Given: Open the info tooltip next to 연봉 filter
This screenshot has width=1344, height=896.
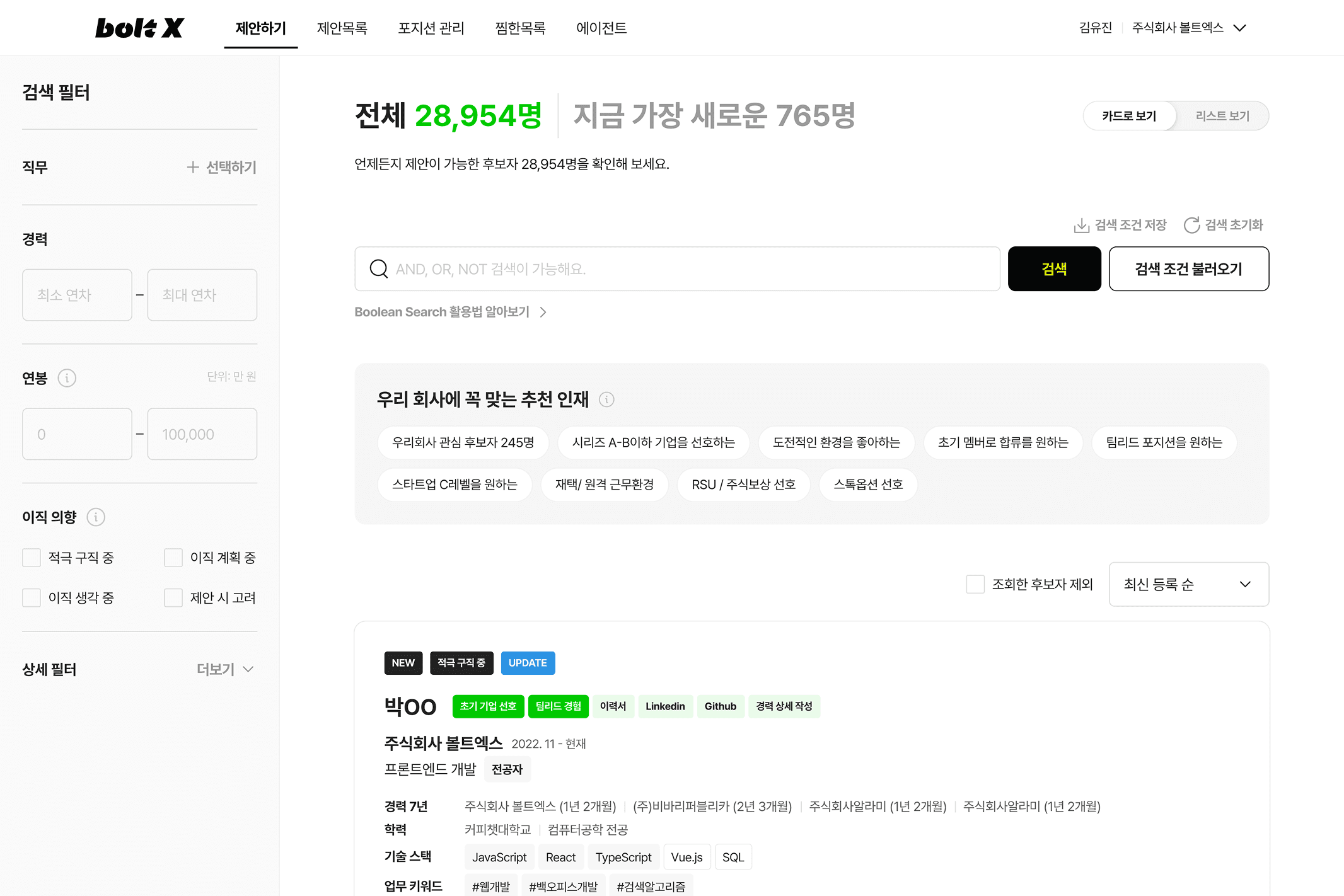Looking at the screenshot, I should coord(67,378).
